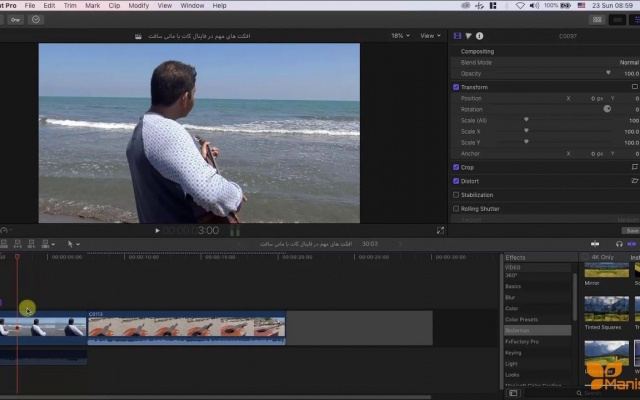Click the Bluetooth menu bar icon
The width and height of the screenshot is (640, 400).
507,6
